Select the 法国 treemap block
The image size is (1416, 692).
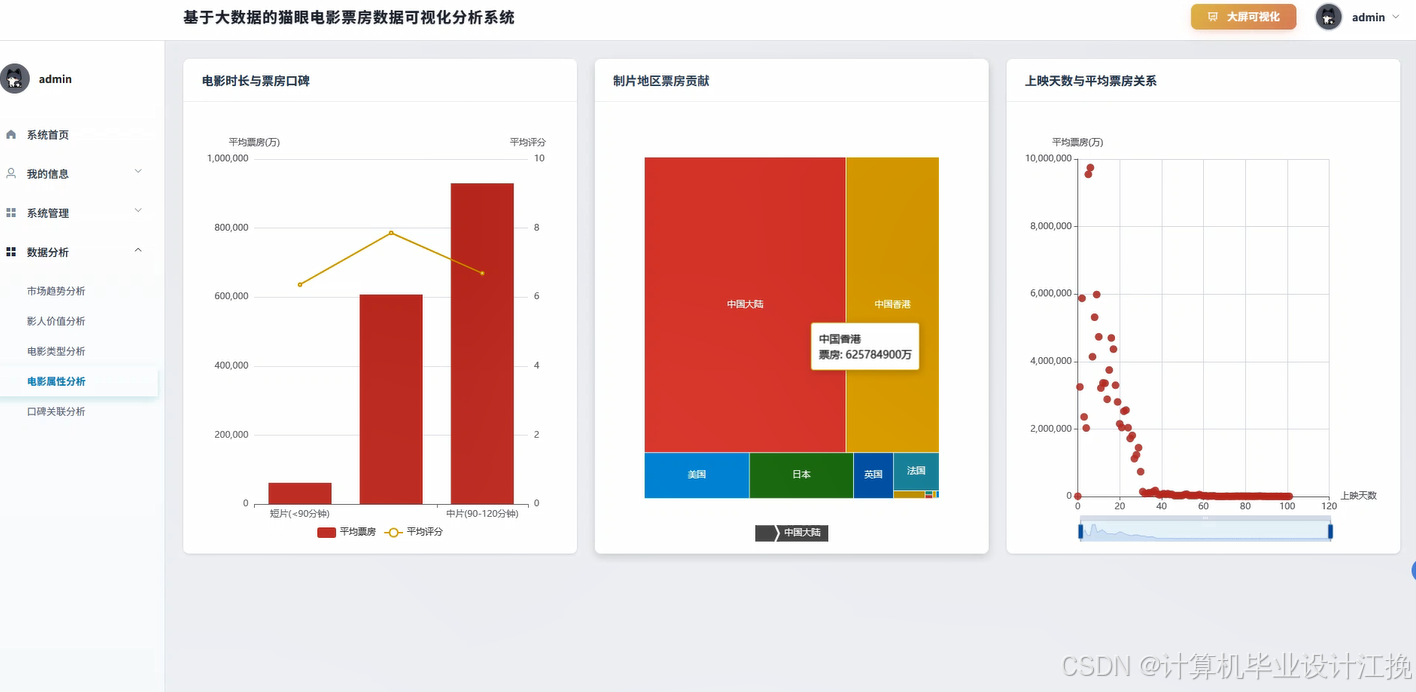[916, 471]
